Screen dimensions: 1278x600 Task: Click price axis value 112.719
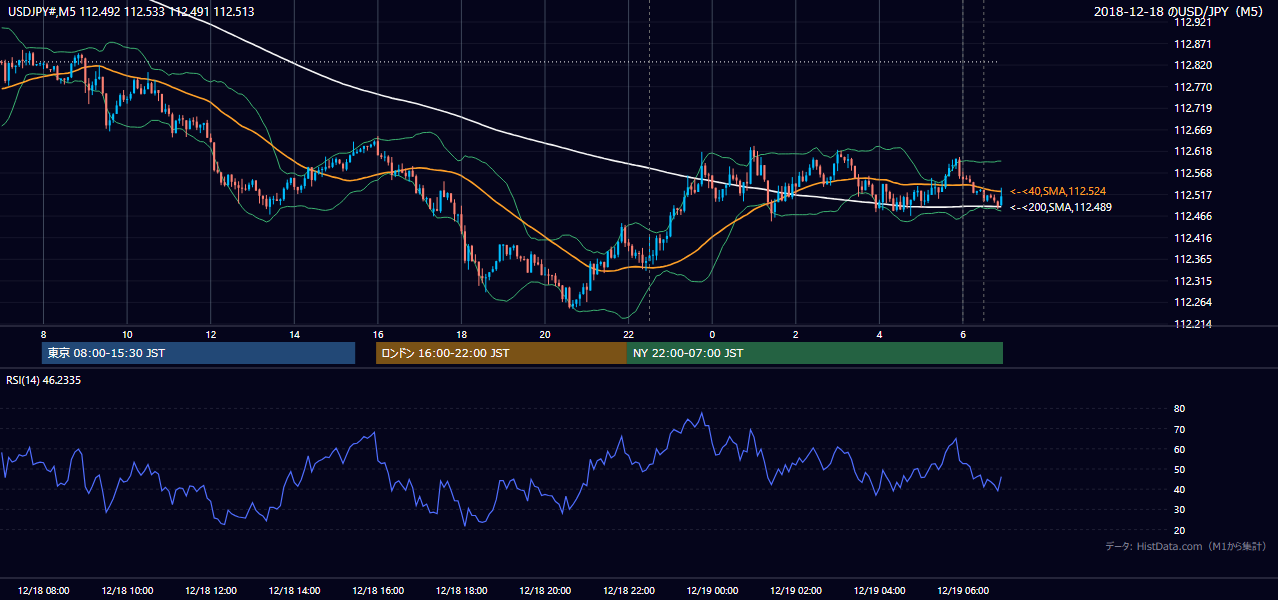click(x=1194, y=108)
